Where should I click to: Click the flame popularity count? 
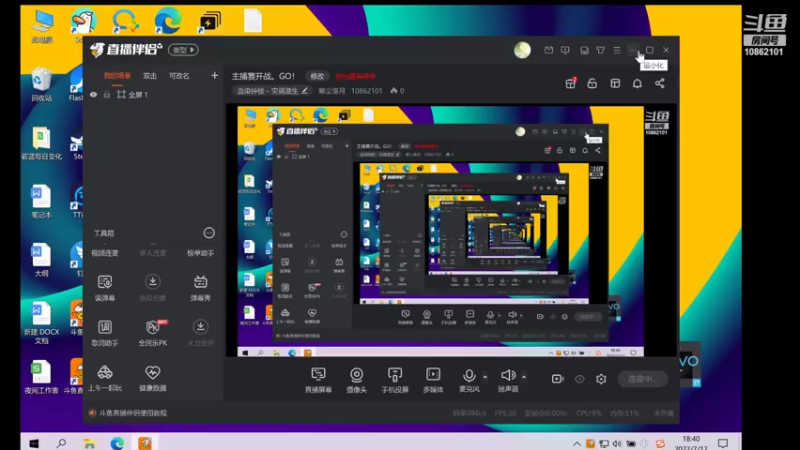pos(397,91)
